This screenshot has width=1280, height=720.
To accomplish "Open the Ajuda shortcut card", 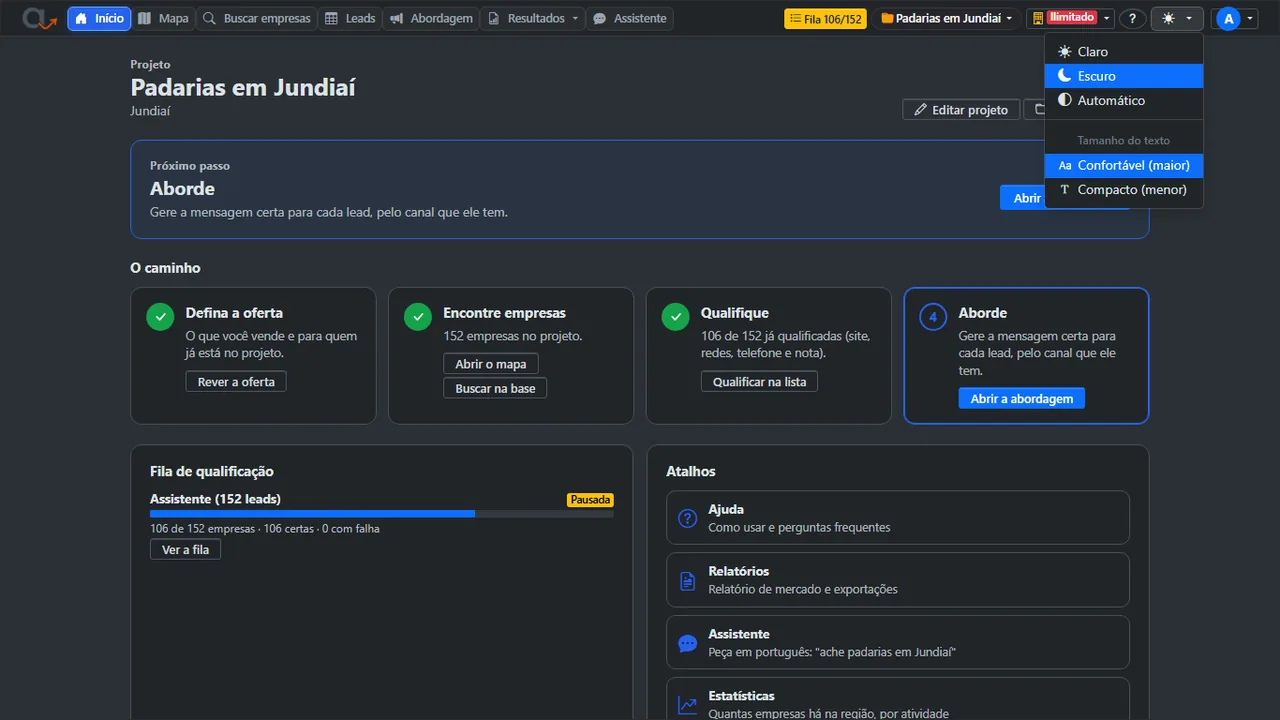I will 898,517.
